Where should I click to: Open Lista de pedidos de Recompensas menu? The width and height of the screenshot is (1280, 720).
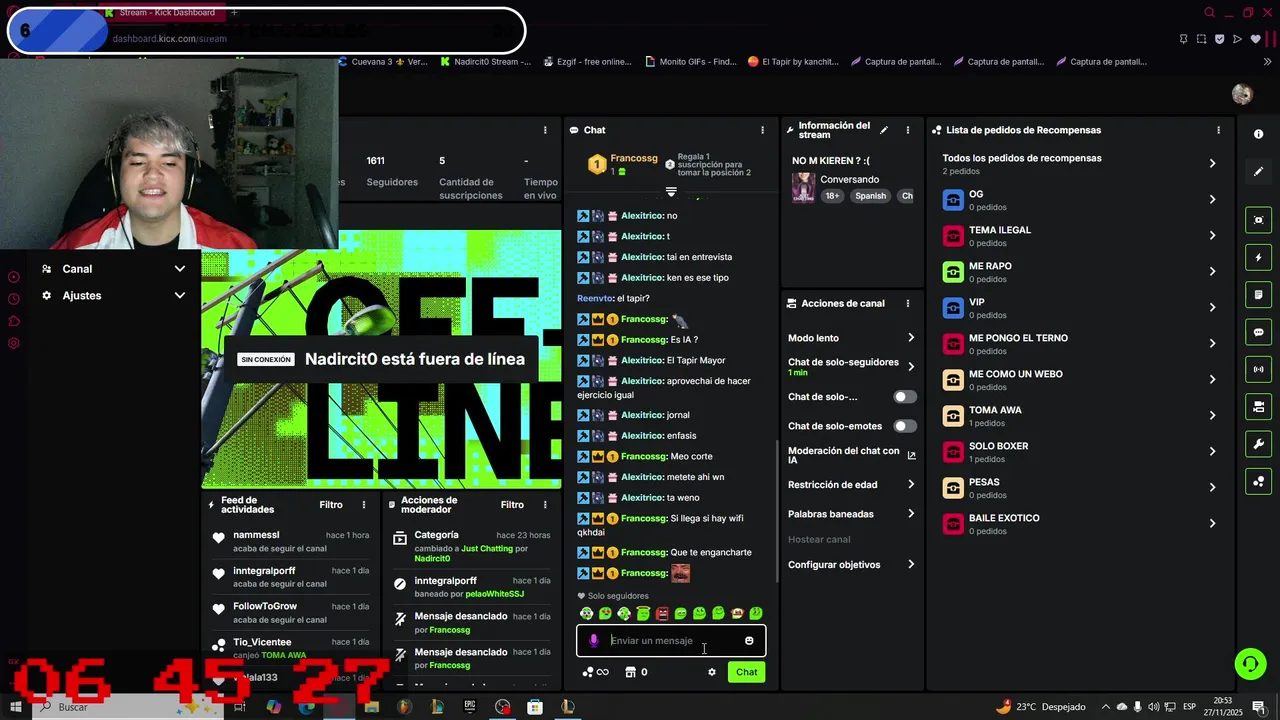click(1218, 130)
